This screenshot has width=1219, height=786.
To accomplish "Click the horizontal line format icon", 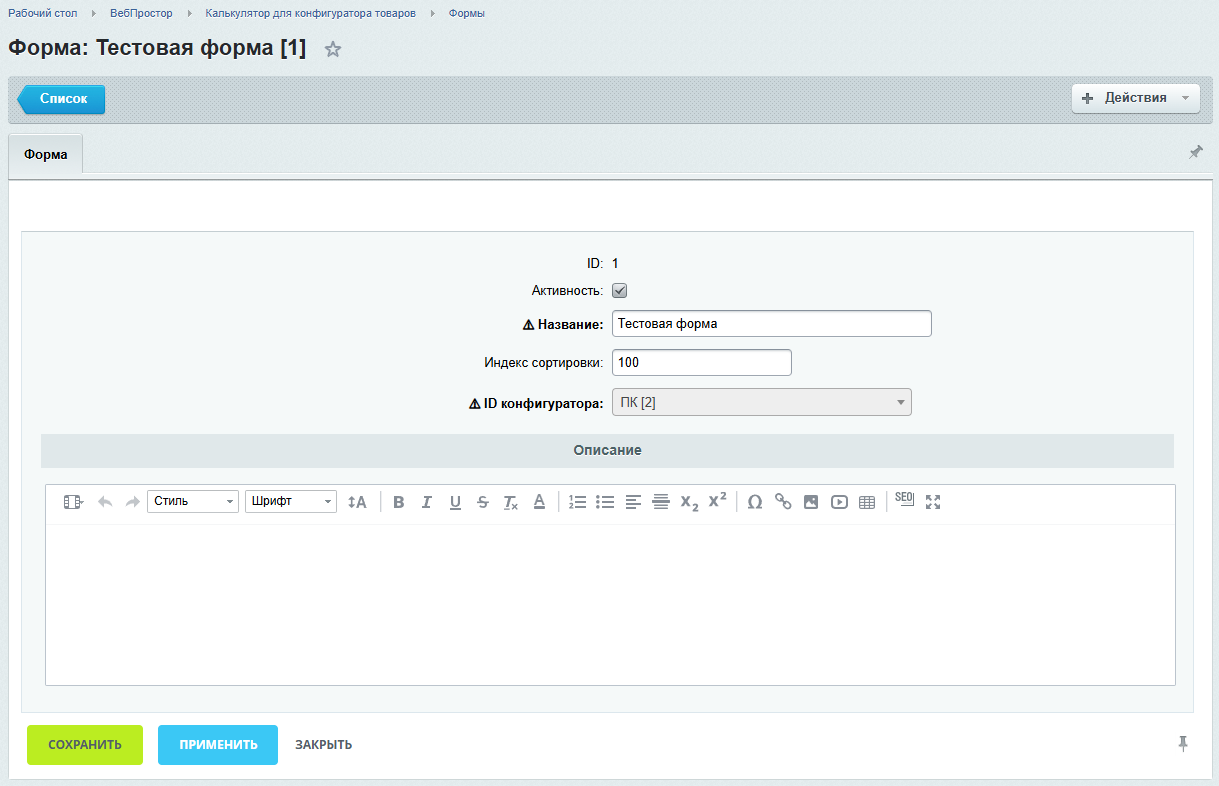I will click(661, 502).
